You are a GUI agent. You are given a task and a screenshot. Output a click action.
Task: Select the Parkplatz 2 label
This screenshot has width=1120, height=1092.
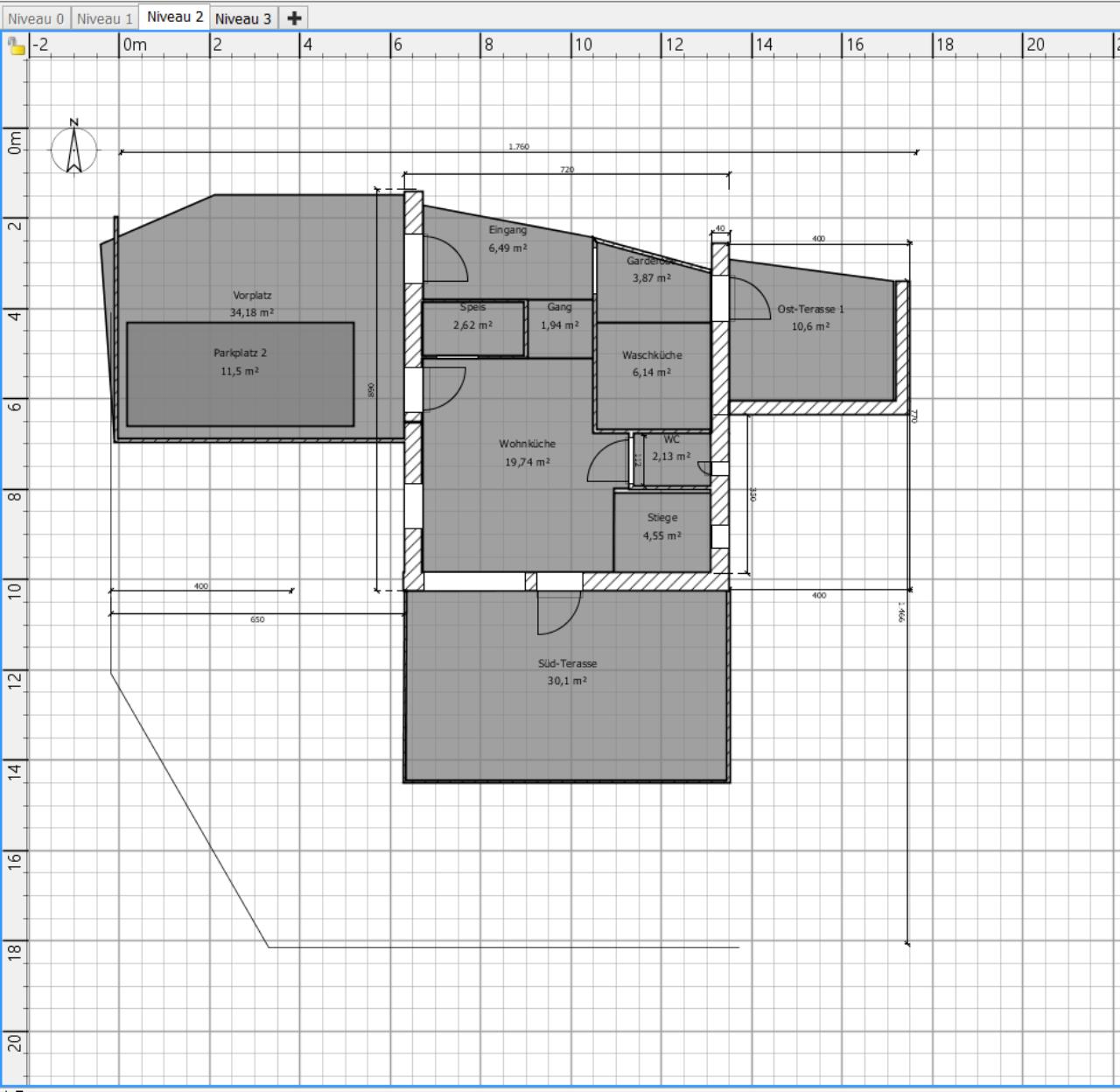tap(240, 353)
